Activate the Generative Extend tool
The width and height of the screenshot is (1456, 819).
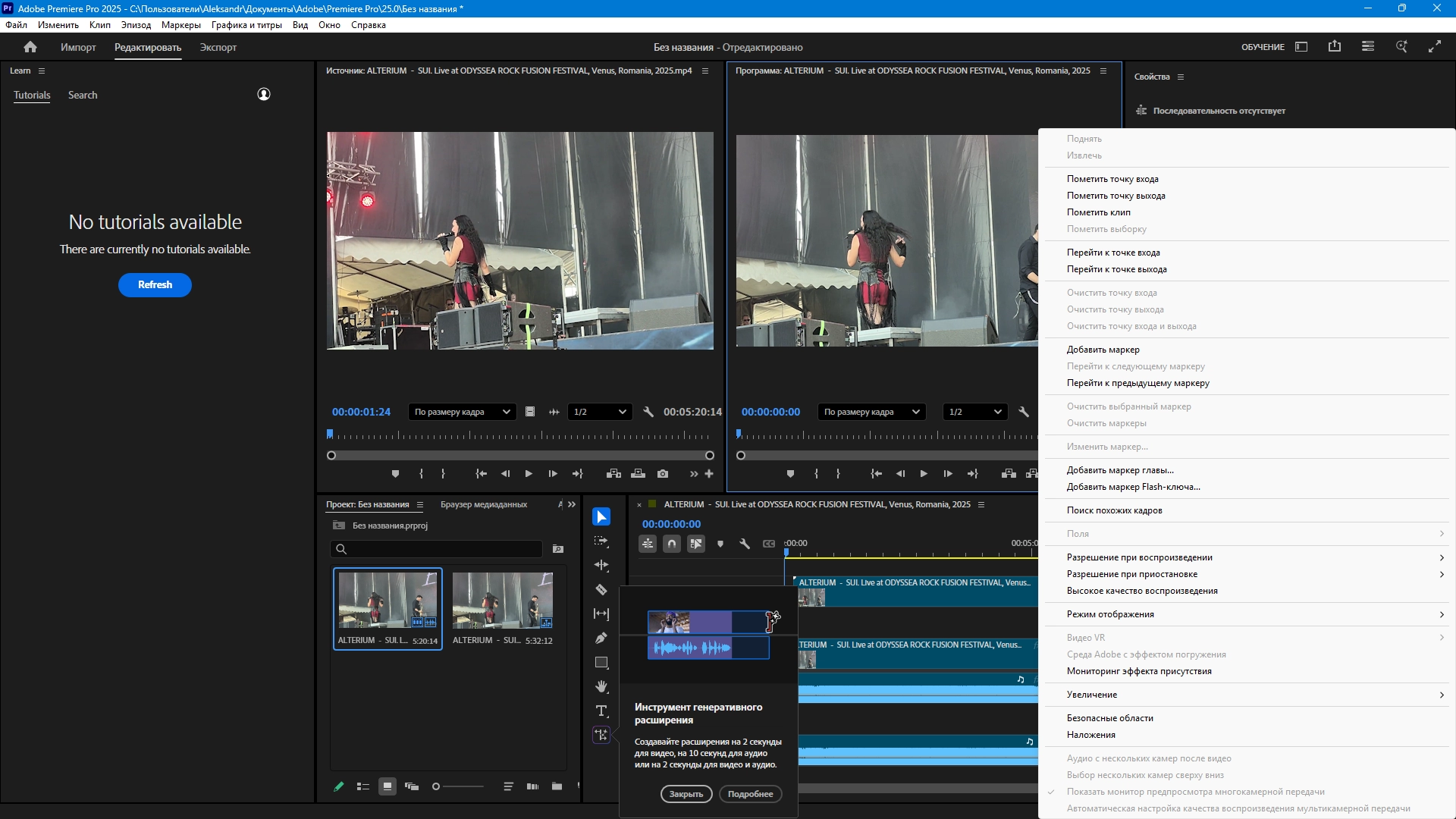(x=601, y=735)
